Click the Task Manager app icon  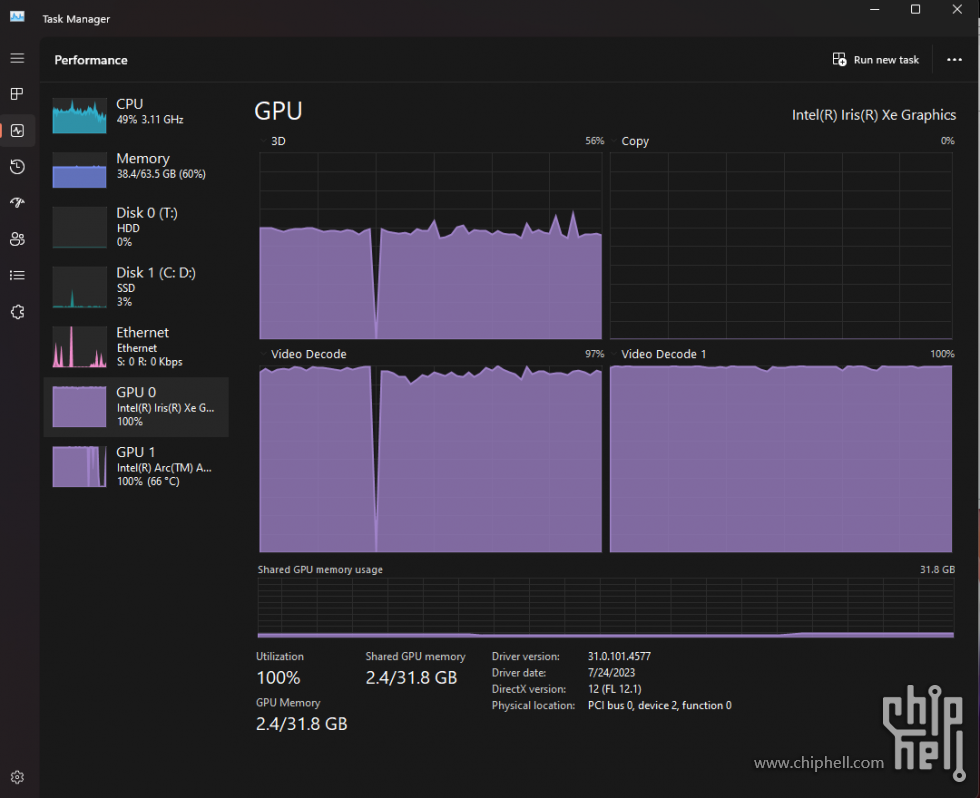(17, 17)
